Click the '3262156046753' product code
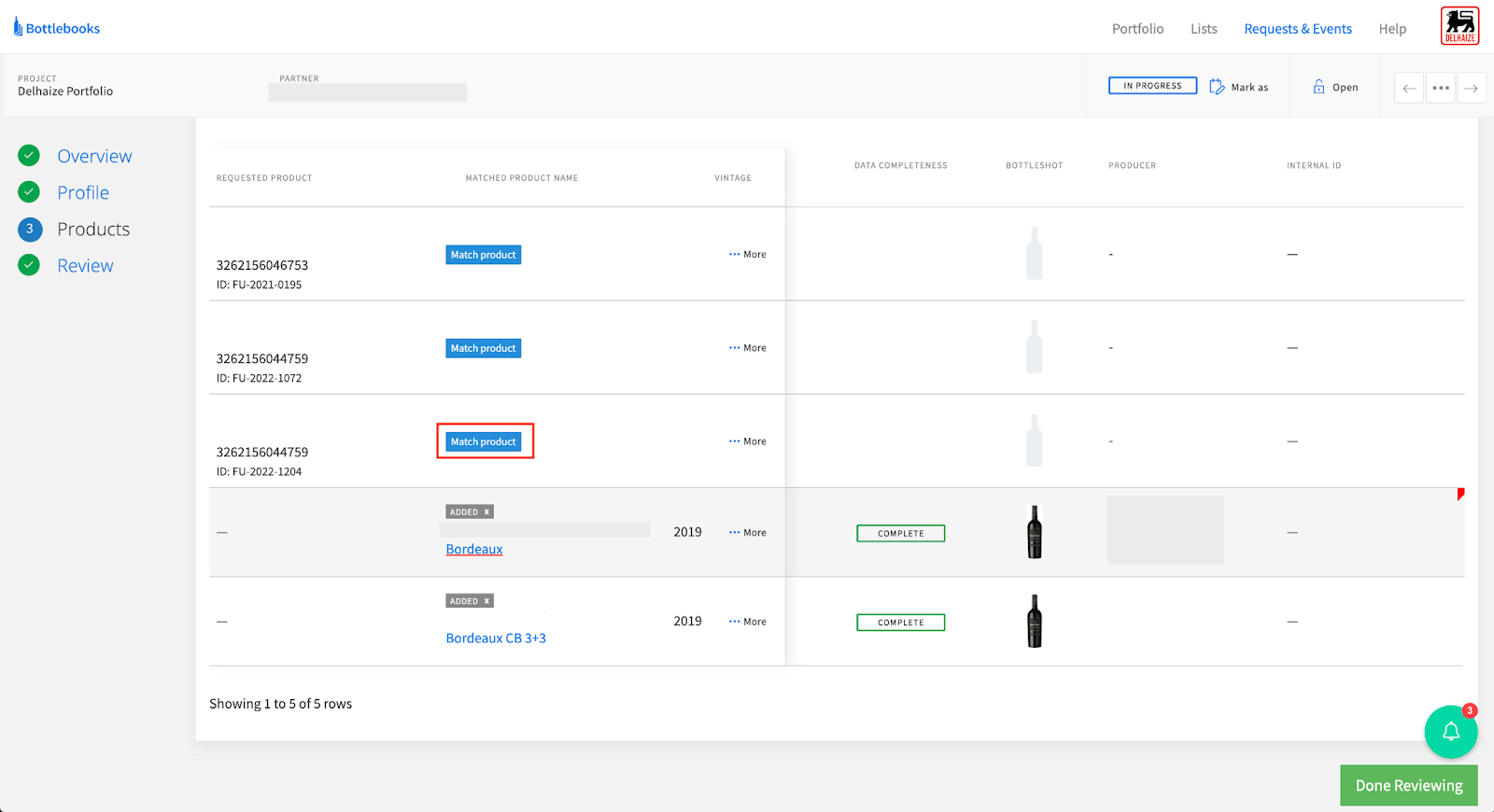Image resolution: width=1494 pixels, height=812 pixels. (262, 265)
